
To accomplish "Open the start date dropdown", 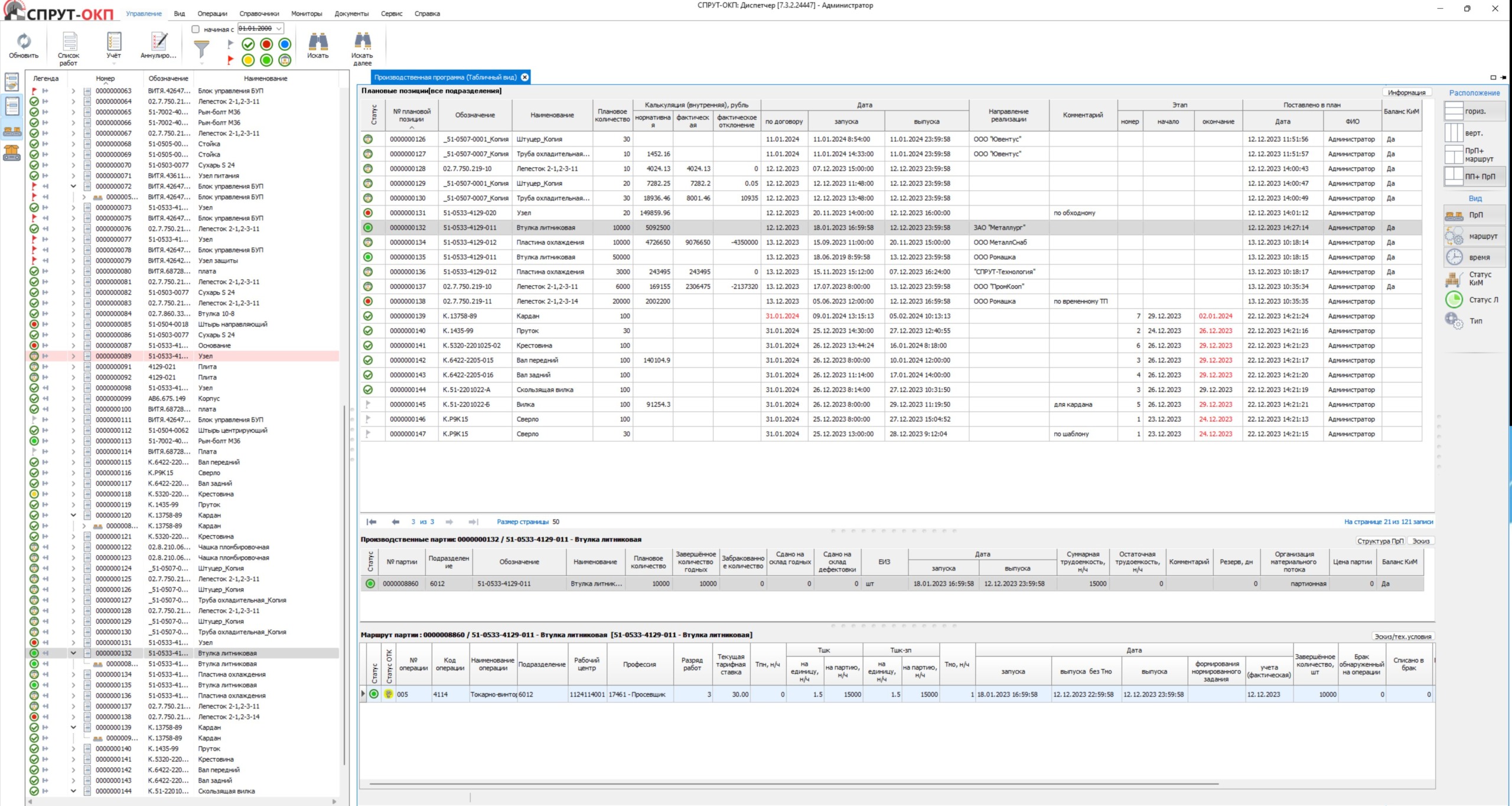I will pos(279,28).
